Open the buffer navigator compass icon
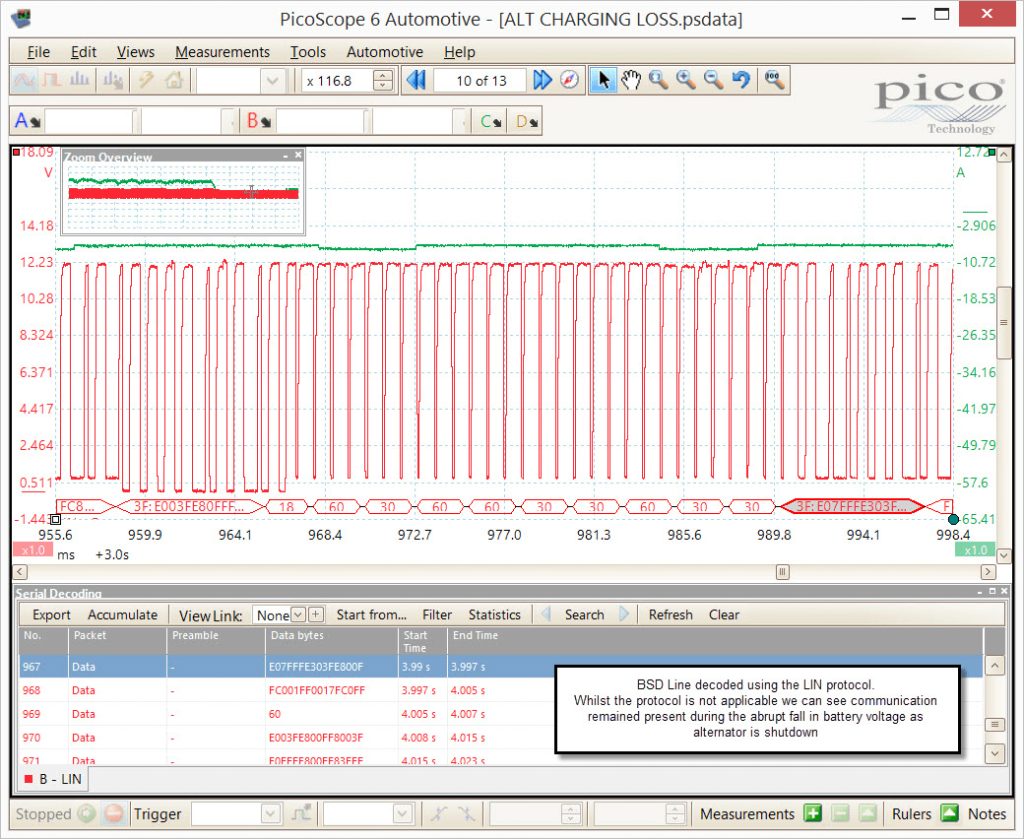The image size is (1024, 839). pyautogui.click(x=569, y=80)
